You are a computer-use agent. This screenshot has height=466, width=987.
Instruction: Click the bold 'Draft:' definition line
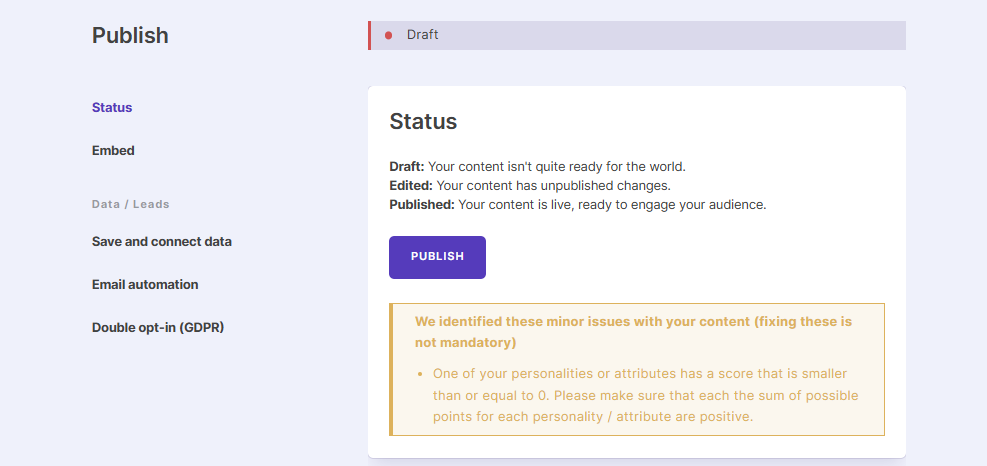click(537, 166)
